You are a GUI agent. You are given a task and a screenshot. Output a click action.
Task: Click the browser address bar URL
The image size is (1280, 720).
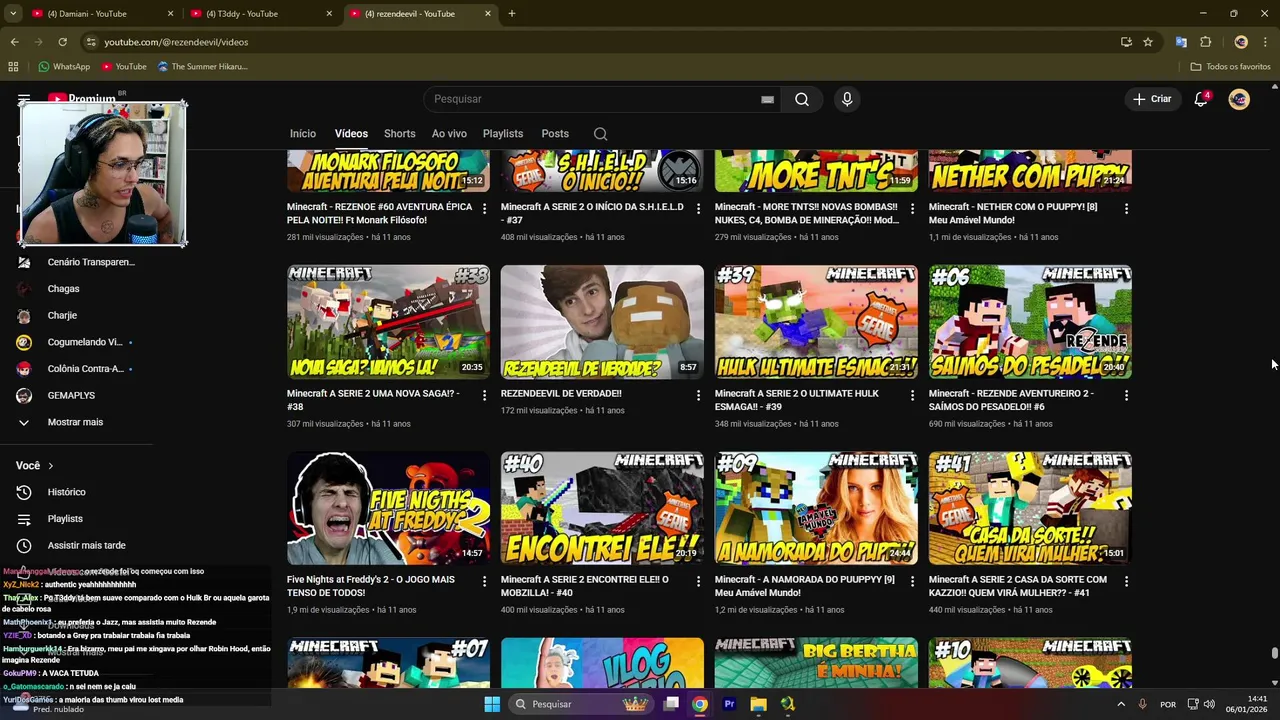click(x=176, y=42)
